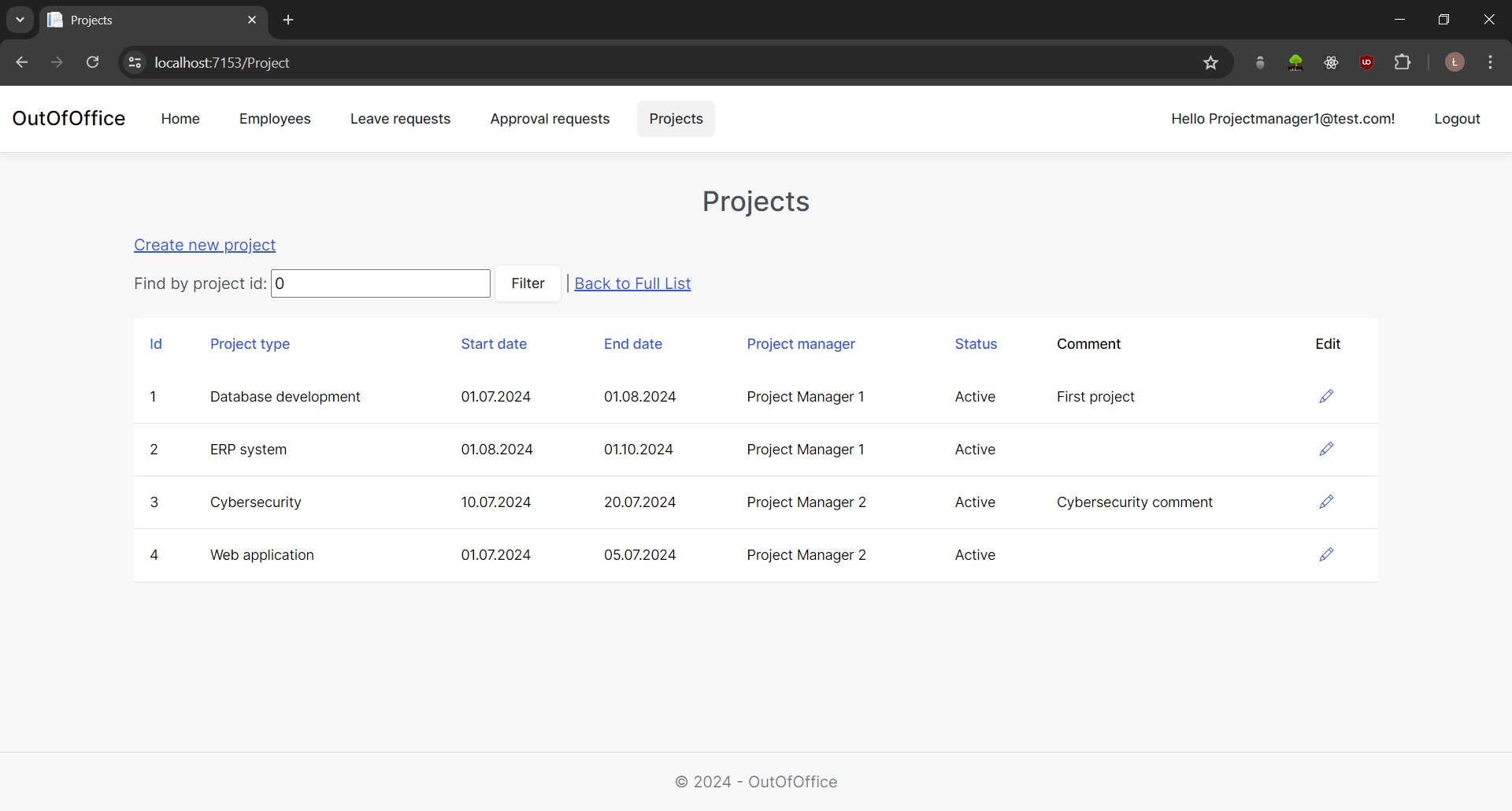The width and height of the screenshot is (1512, 811).
Task: Open edit for Cybersecurity project
Action: point(1326,502)
